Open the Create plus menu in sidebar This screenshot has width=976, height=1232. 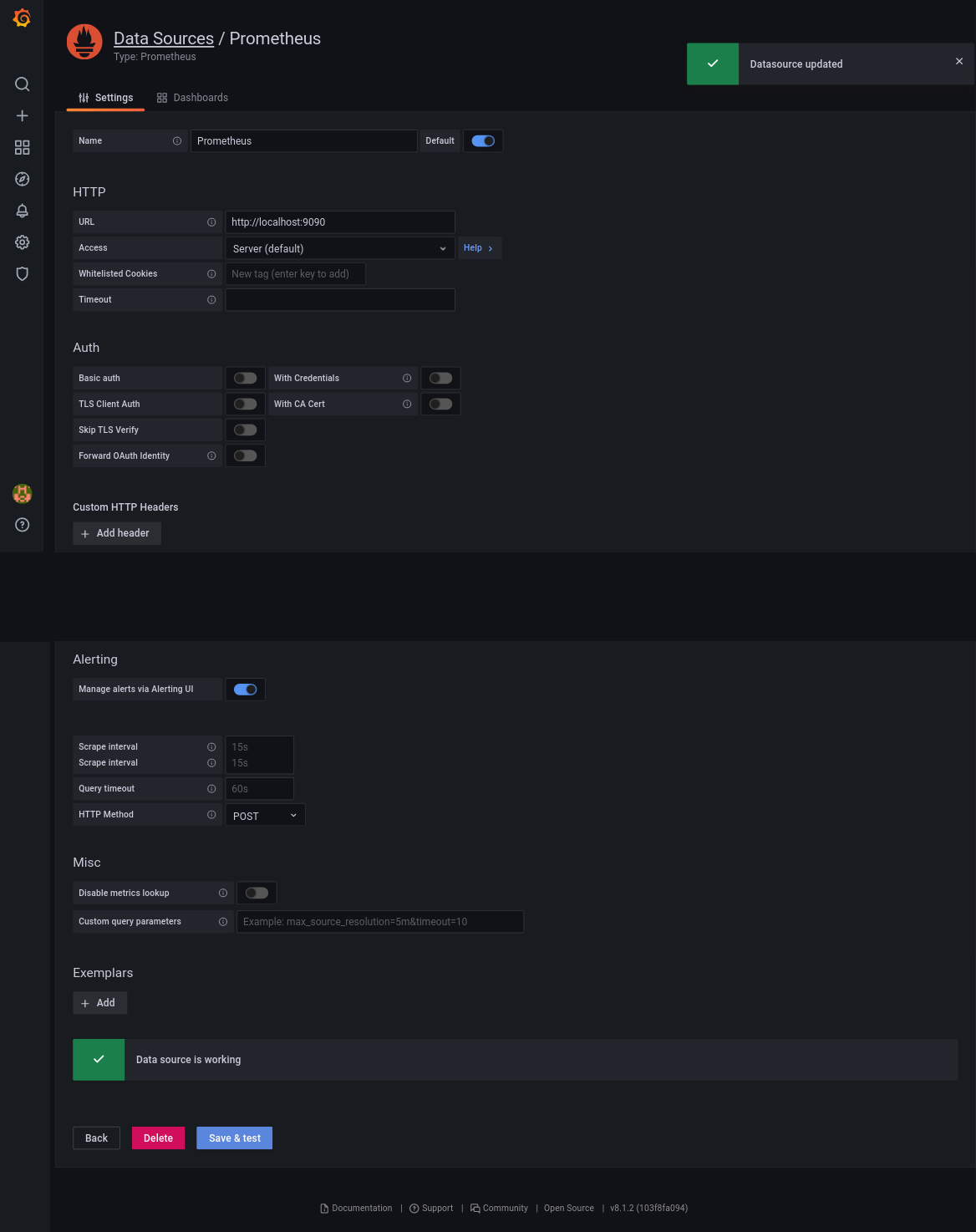tap(23, 115)
